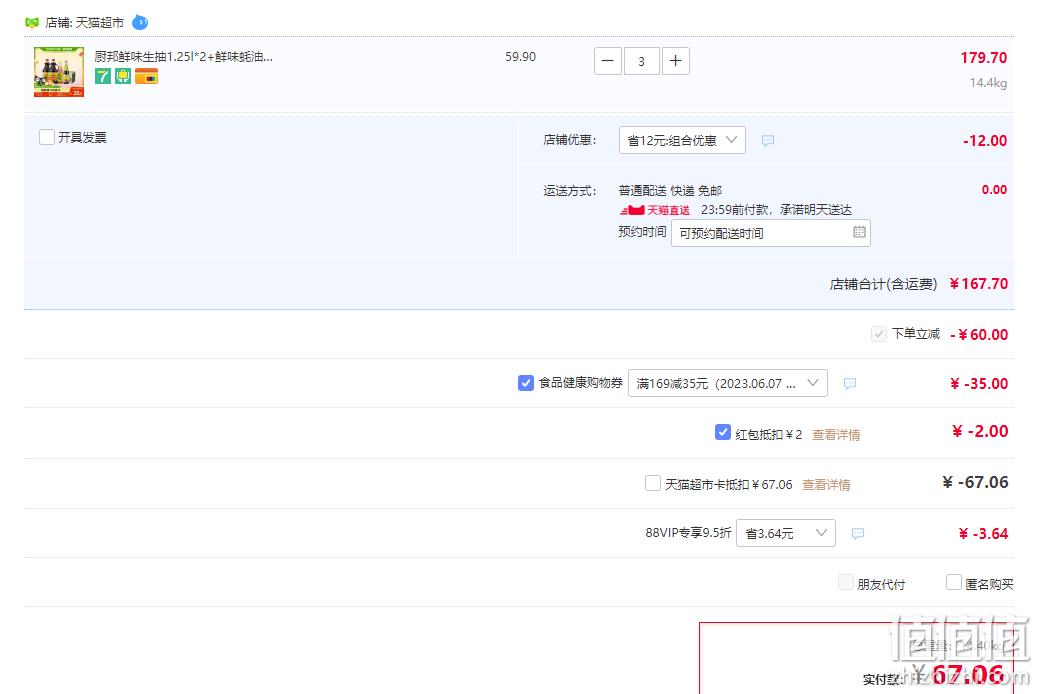This screenshot has height=694, width=1039.
Task: Uncheck the 食品健康购物券 coupon checkbox
Action: point(525,383)
